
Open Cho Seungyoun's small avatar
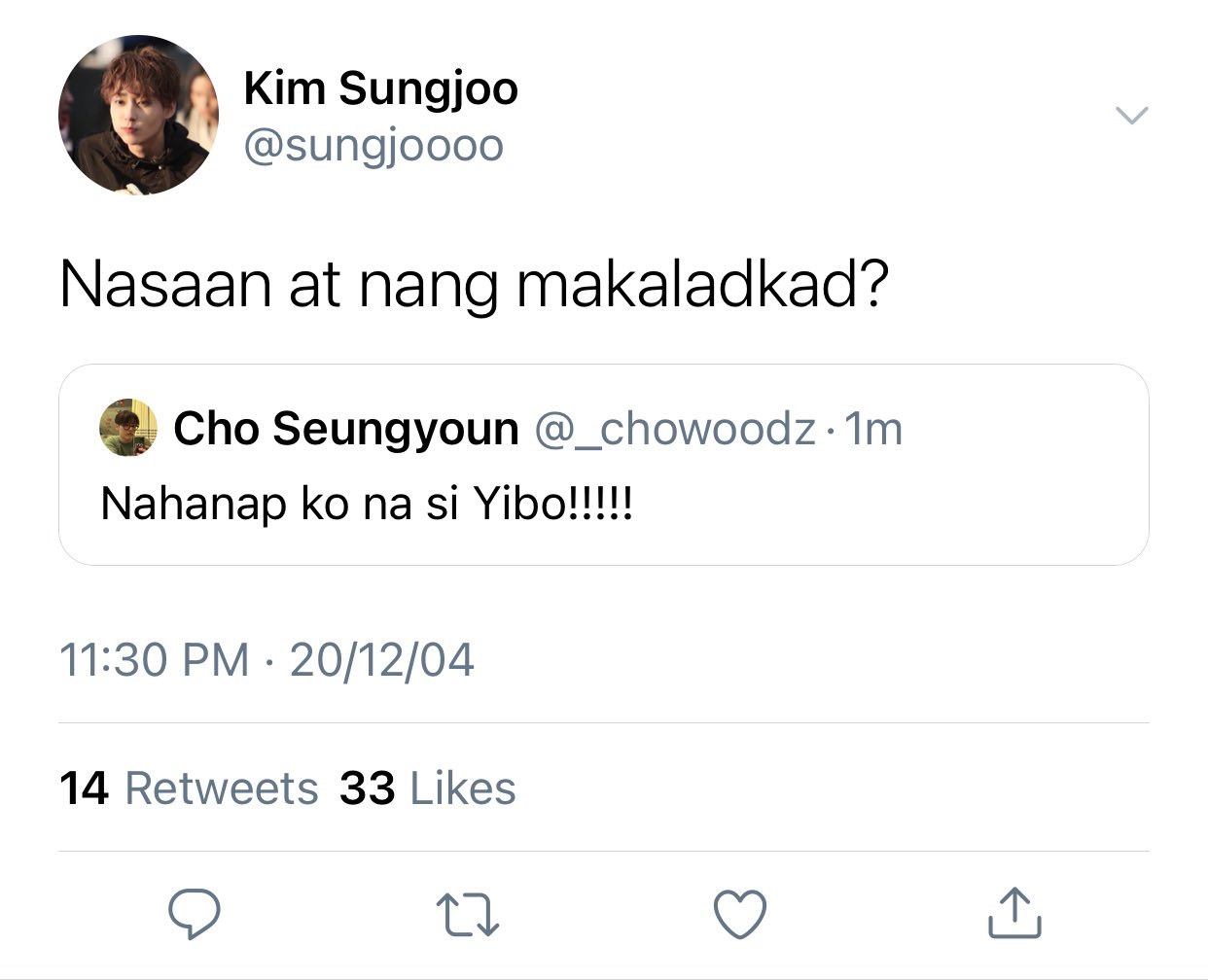pos(128,427)
